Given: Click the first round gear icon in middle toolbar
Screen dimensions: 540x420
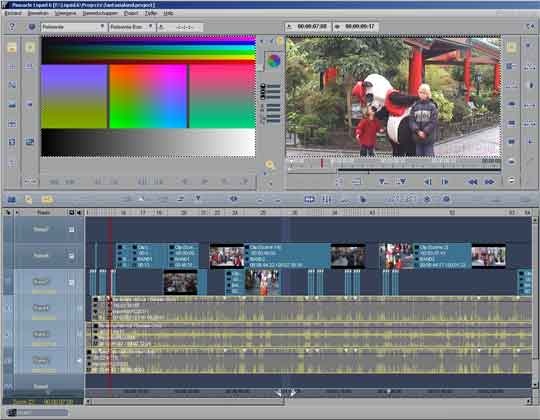Looking at the screenshot, I should coord(427,199).
